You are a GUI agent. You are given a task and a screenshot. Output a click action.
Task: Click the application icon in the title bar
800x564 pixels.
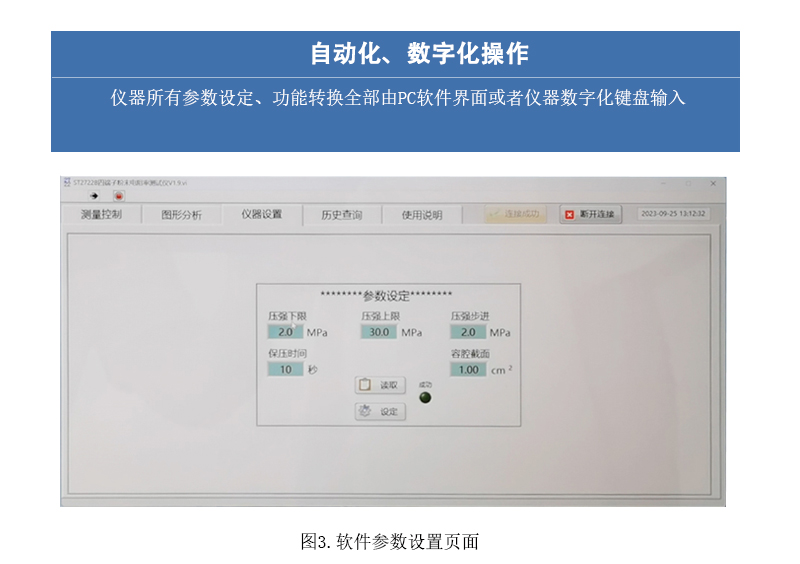67,183
